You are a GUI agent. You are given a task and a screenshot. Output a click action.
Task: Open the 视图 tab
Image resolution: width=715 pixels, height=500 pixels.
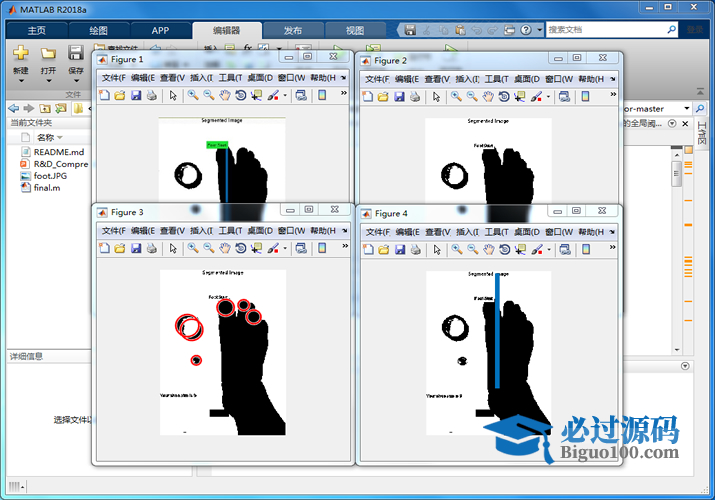(x=355, y=31)
